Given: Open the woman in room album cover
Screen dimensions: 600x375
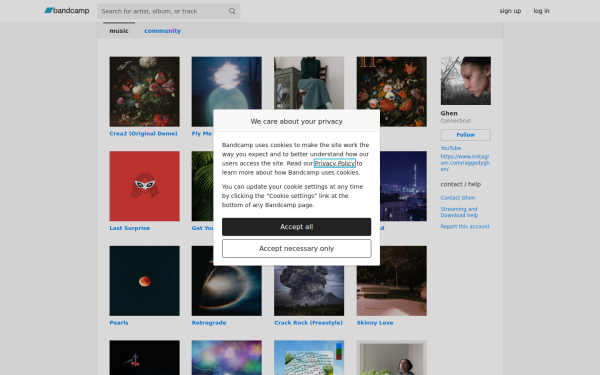Looking at the screenshot, I should [391, 358].
